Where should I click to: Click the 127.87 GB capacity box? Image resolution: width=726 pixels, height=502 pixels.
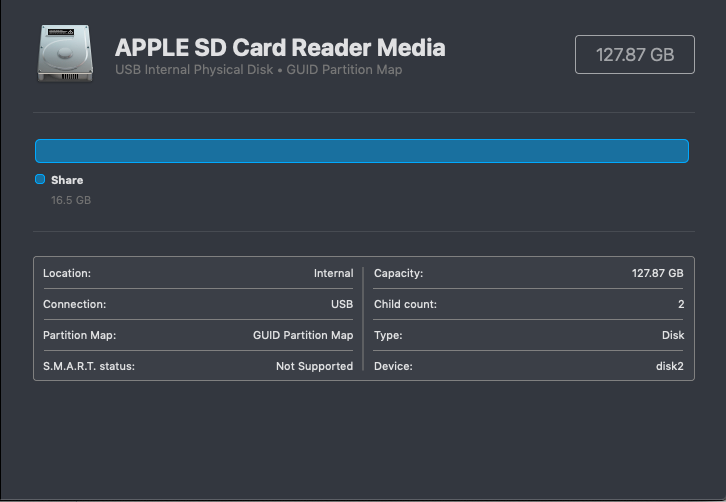coord(635,55)
